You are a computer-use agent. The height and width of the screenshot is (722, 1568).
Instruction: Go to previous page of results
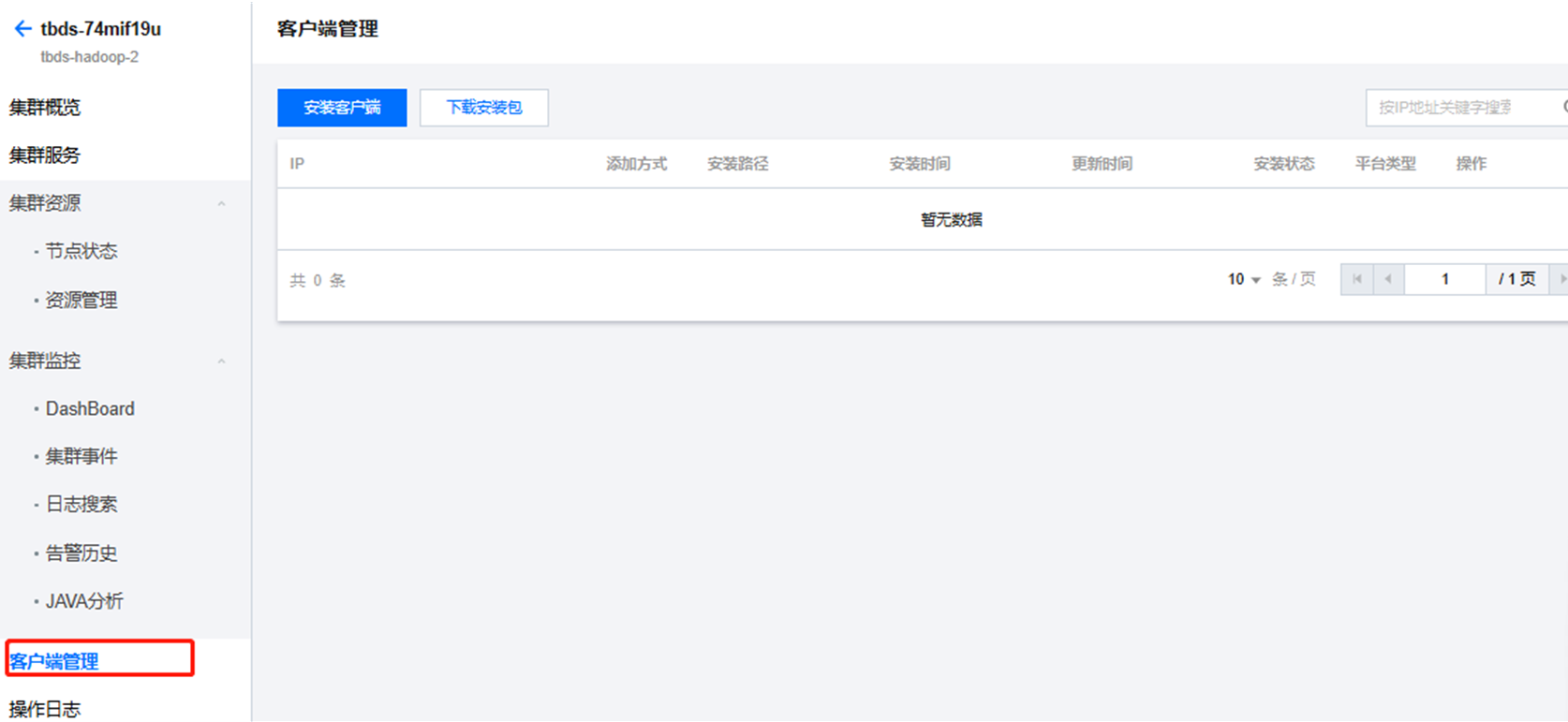[x=1388, y=279]
